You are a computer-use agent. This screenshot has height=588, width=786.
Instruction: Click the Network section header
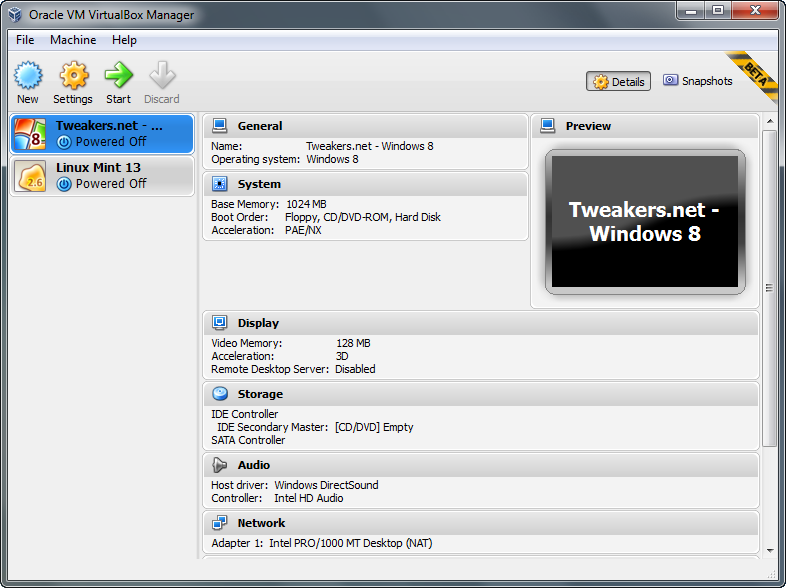[x=481, y=523]
